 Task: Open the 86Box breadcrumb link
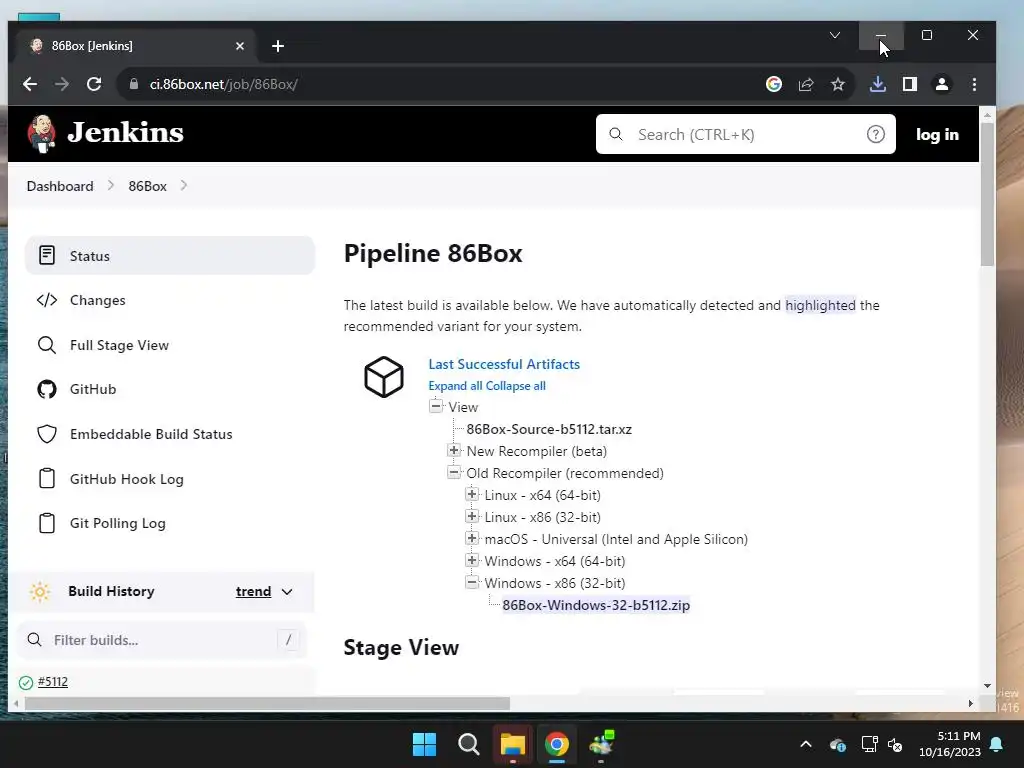click(x=148, y=186)
